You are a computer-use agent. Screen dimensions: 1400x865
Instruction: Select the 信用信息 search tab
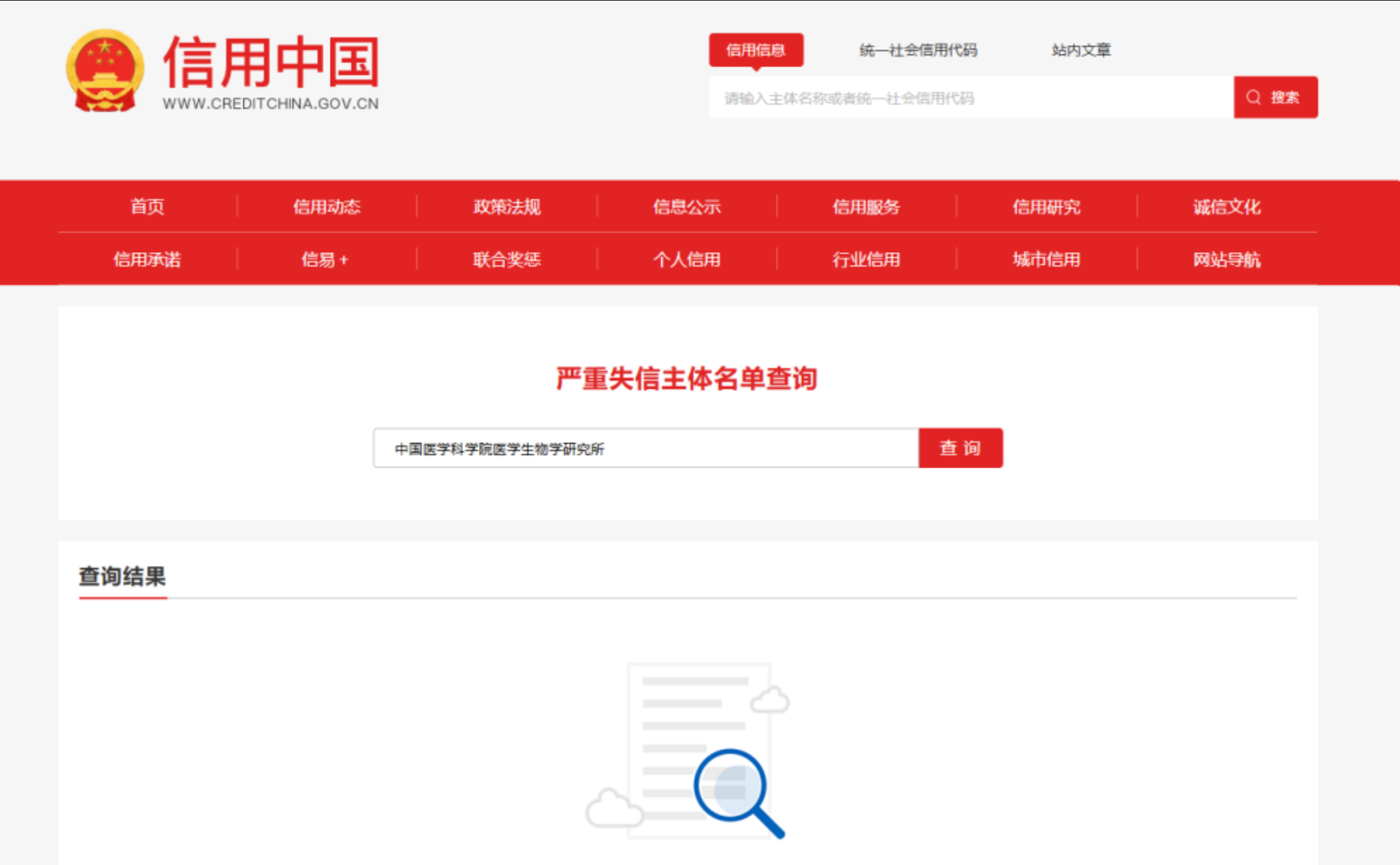756,50
